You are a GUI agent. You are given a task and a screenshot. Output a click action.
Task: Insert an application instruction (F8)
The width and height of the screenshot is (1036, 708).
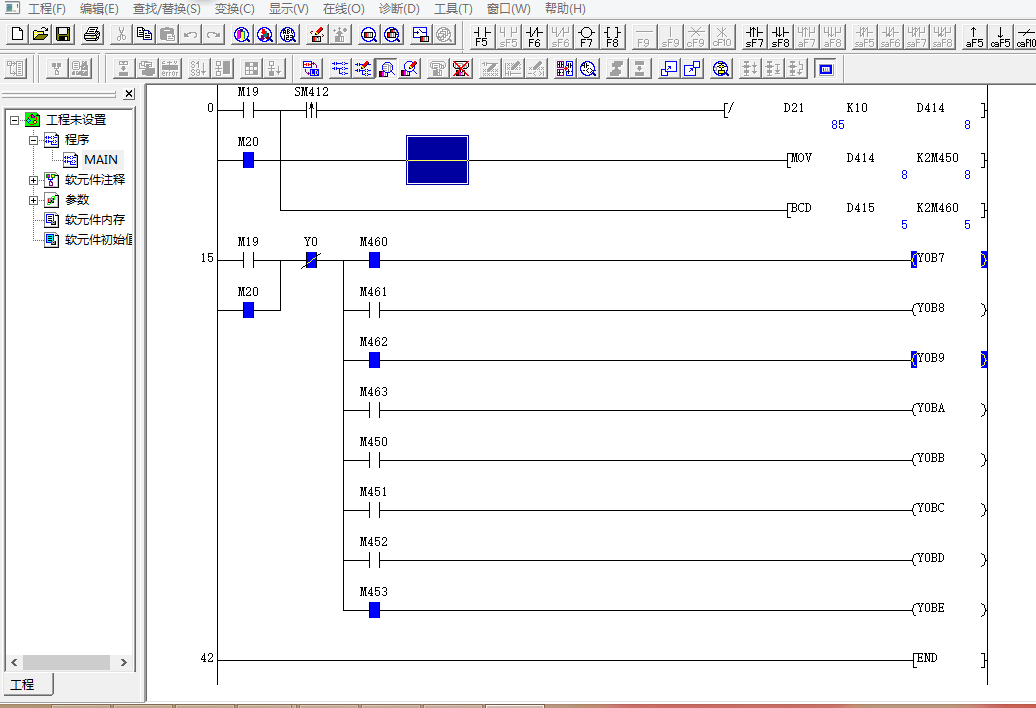612,36
